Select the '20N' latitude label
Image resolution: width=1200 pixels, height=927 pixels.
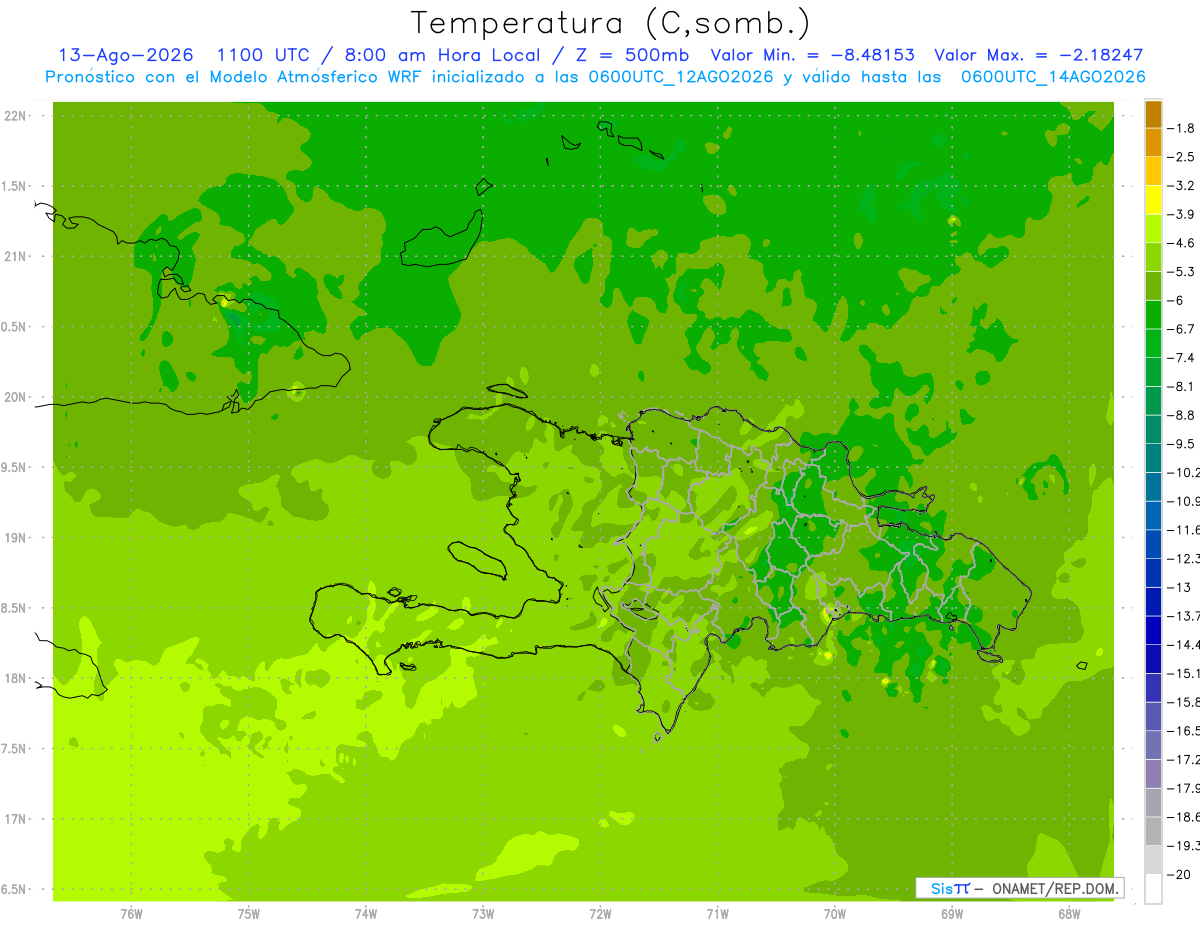tap(15, 397)
